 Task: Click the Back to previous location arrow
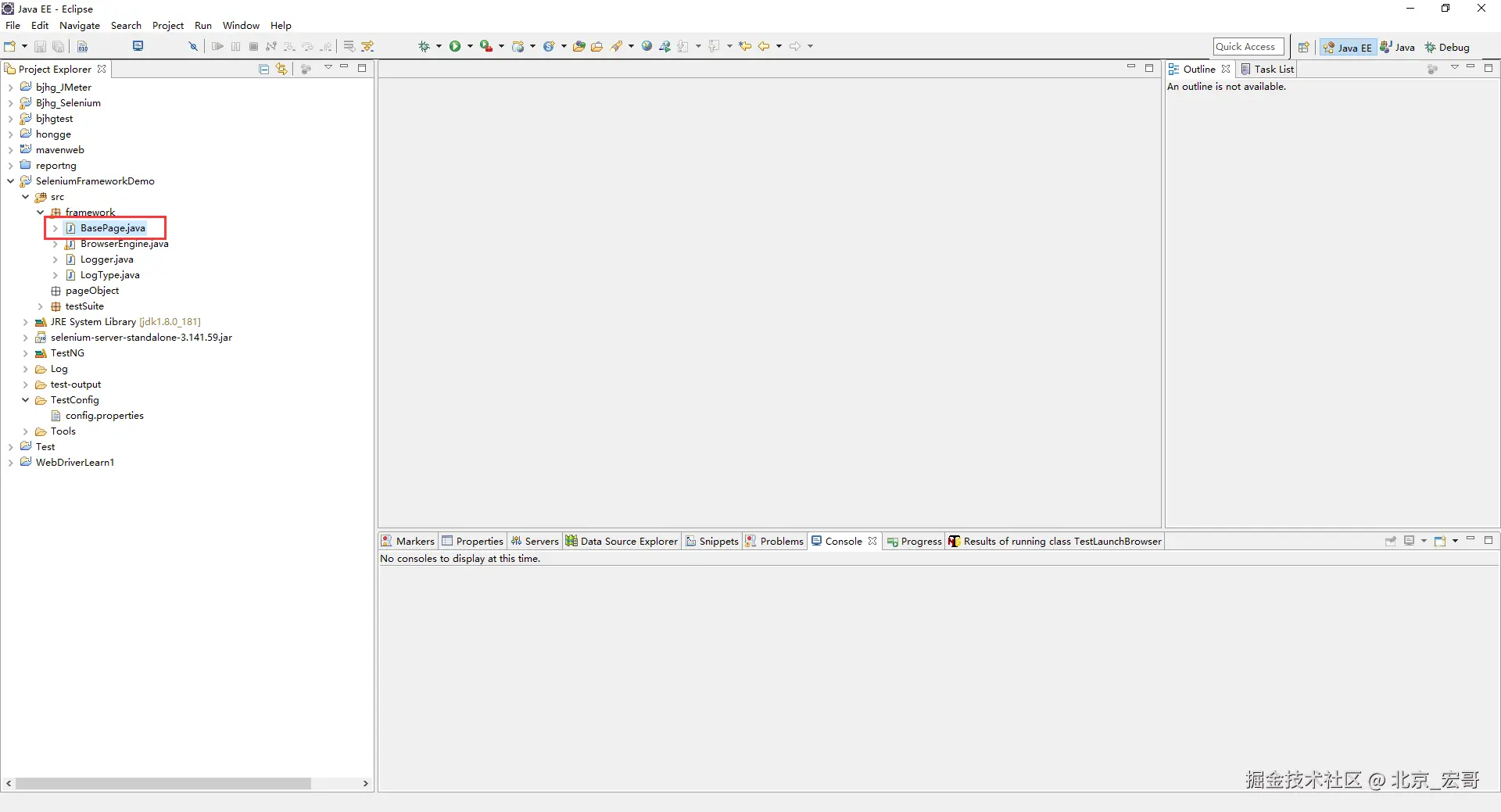tap(764, 46)
